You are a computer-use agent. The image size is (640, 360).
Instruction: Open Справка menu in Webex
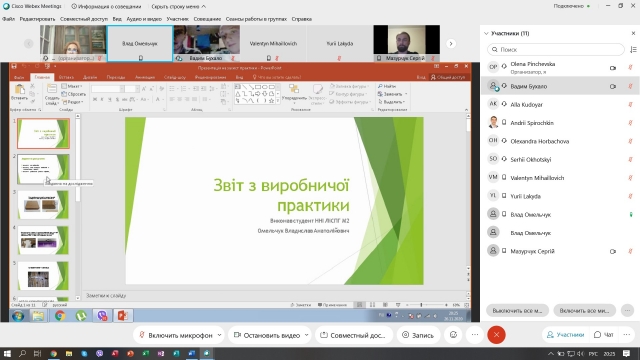coord(301,19)
